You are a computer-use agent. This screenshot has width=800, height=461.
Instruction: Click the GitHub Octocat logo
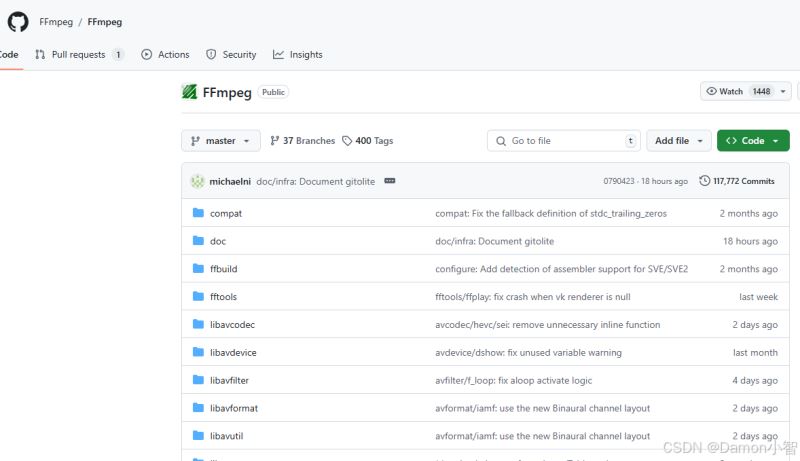click(x=18, y=22)
